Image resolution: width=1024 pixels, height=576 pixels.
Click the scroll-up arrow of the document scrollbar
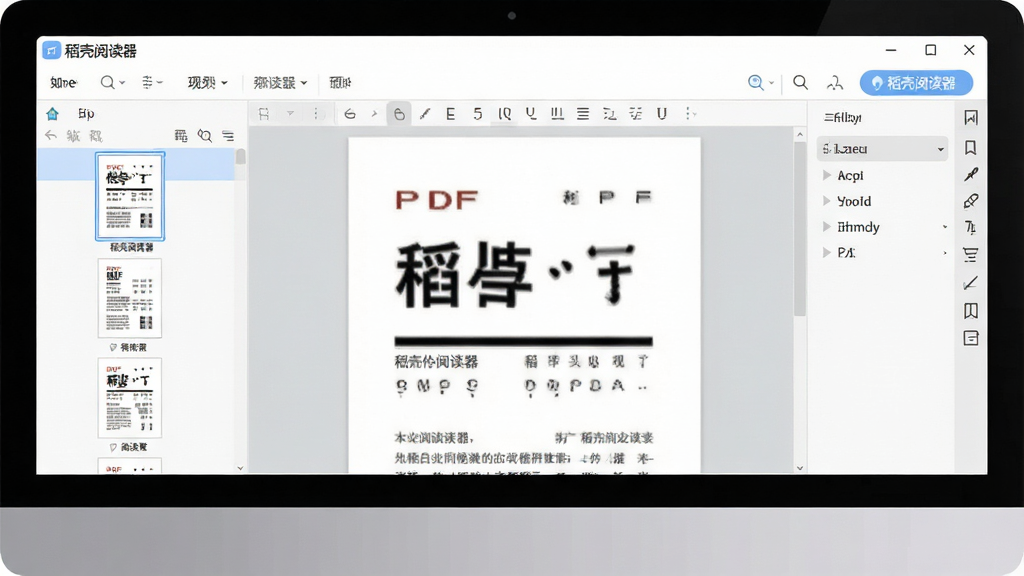[800, 135]
